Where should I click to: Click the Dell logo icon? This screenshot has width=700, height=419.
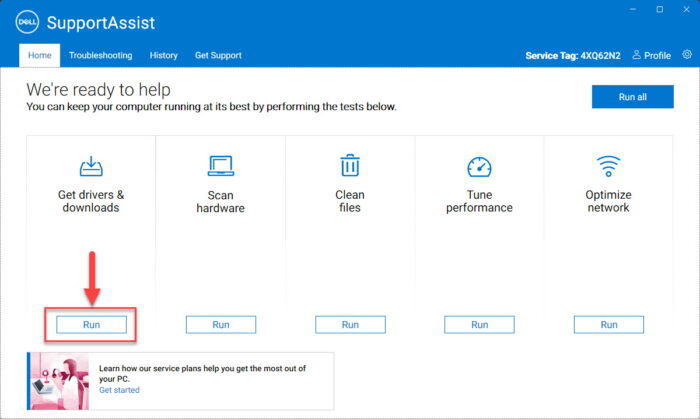27,22
